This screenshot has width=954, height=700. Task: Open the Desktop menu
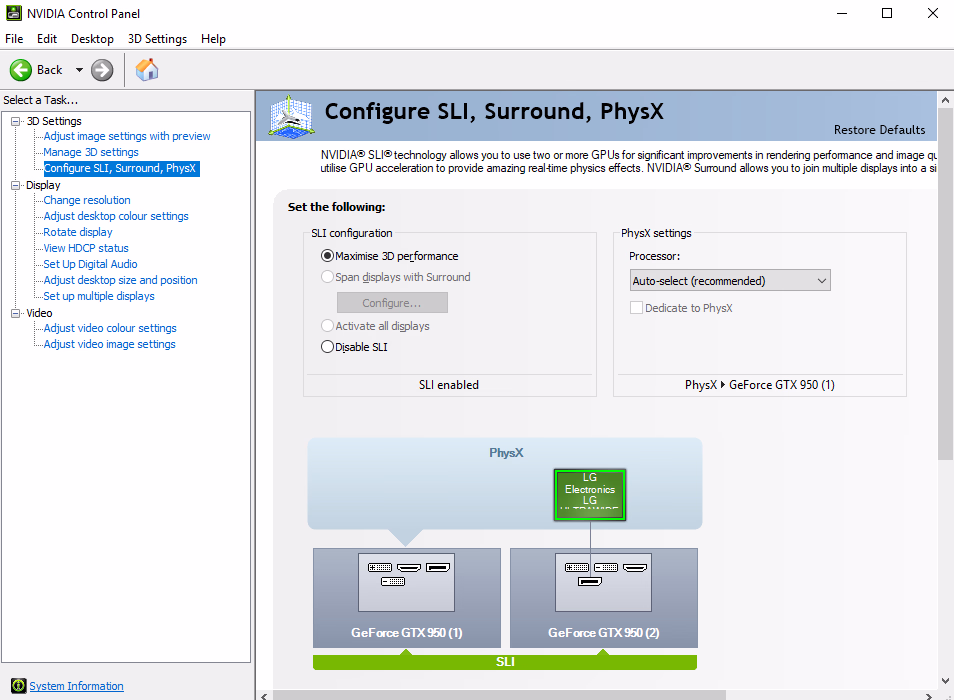coord(92,39)
